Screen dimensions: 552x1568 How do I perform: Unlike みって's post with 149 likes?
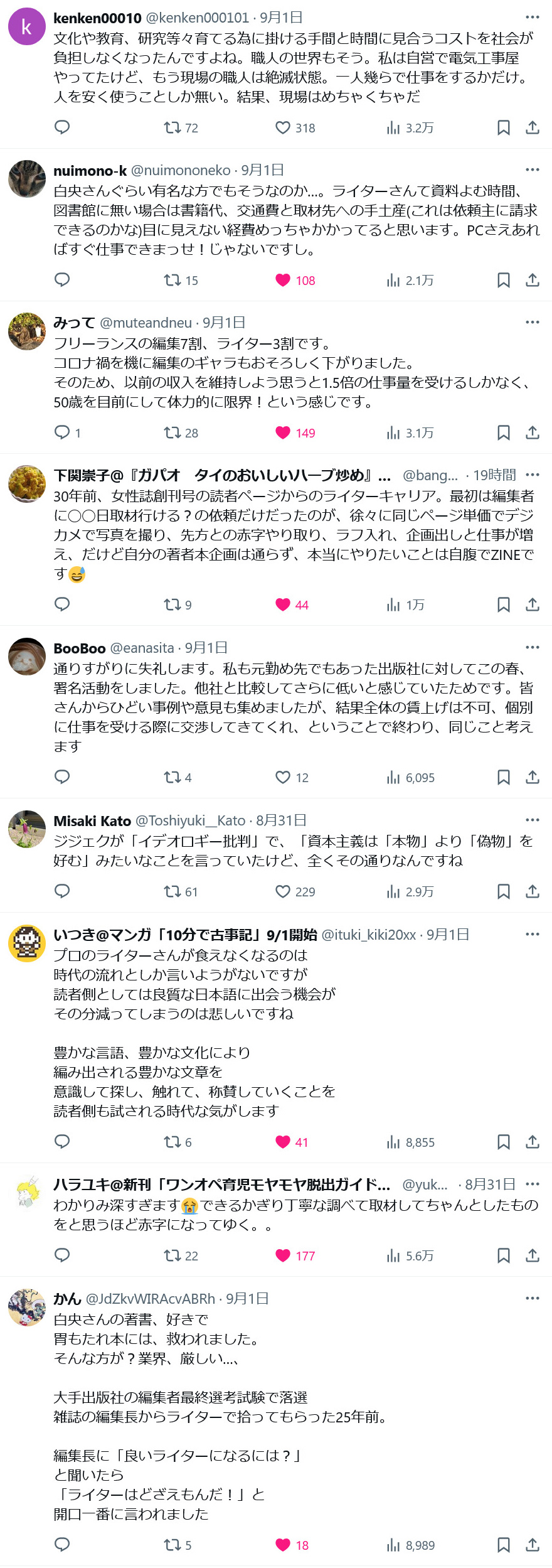pyautogui.click(x=283, y=432)
